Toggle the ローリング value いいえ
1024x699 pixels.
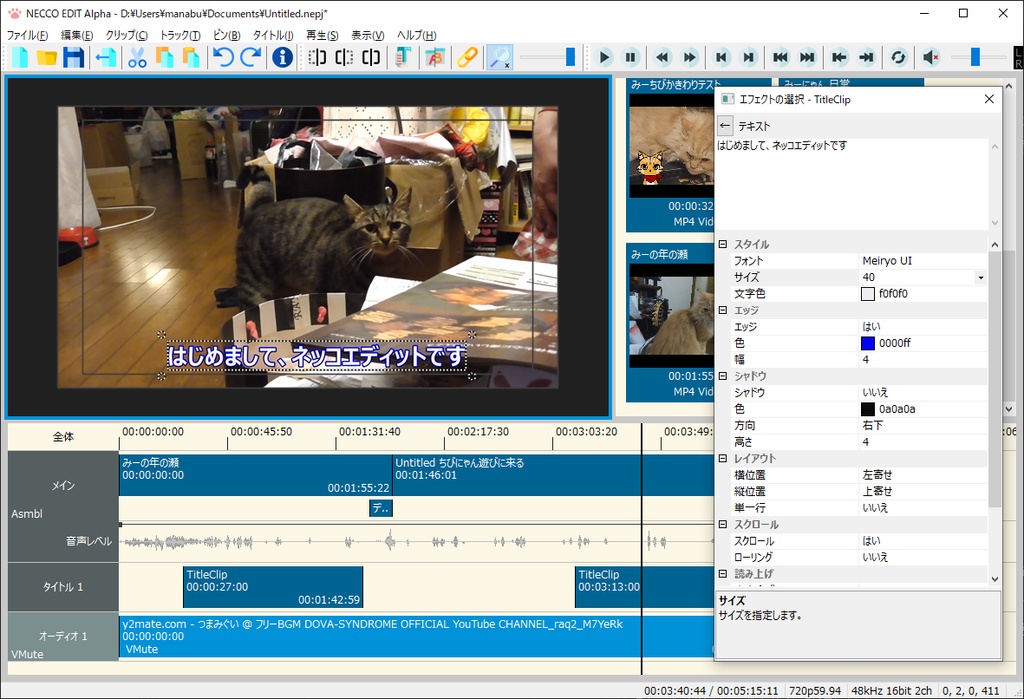875,557
